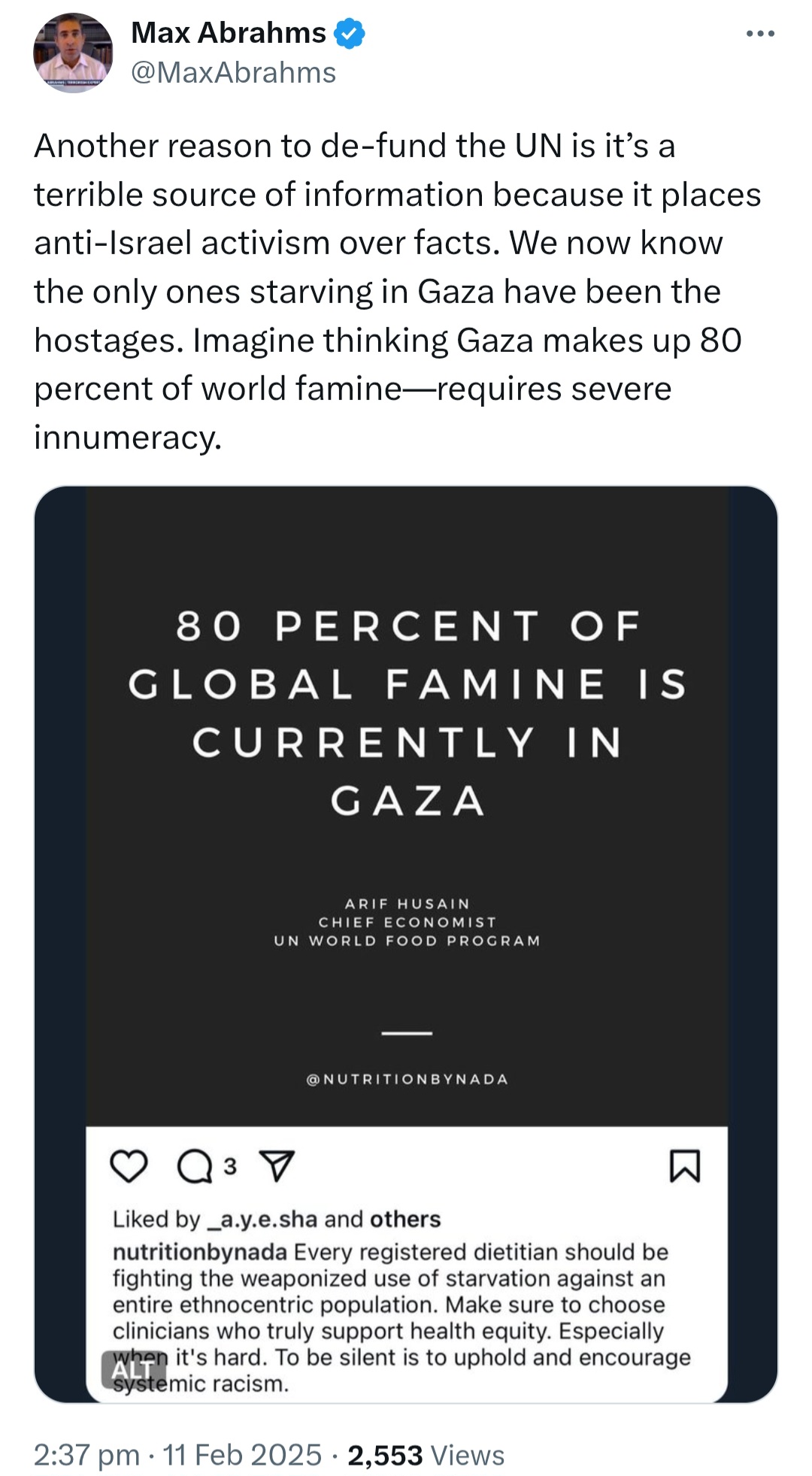This screenshot has height=1476, width=812.
Task: Tap the heart like icon
Action: 129,1166
